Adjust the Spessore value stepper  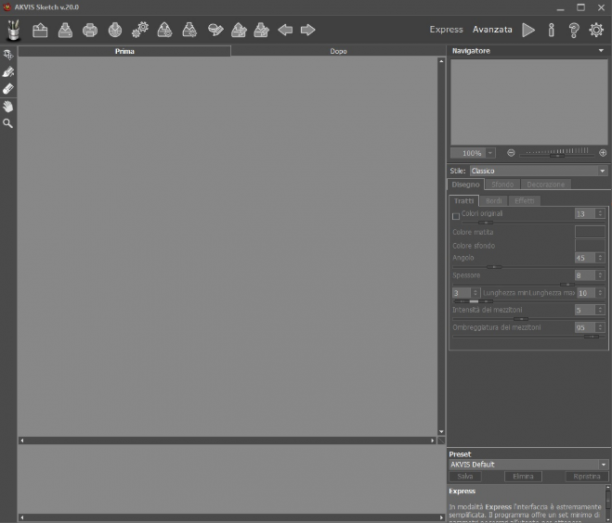601,275
